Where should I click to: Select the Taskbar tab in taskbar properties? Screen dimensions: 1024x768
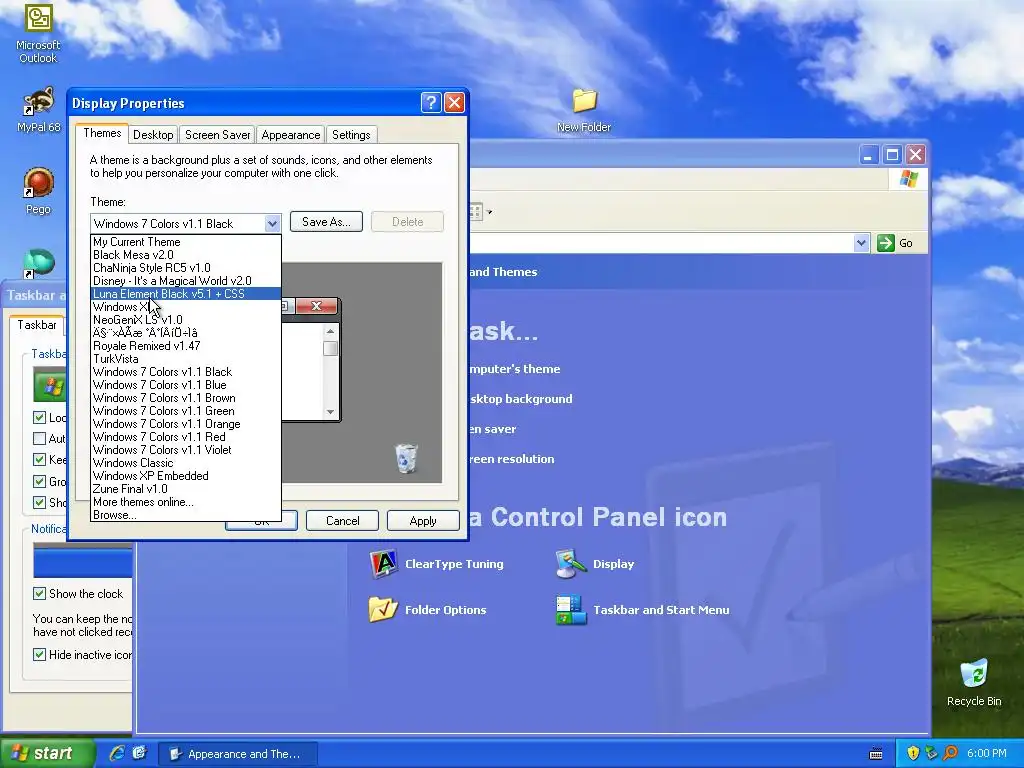tap(37, 325)
